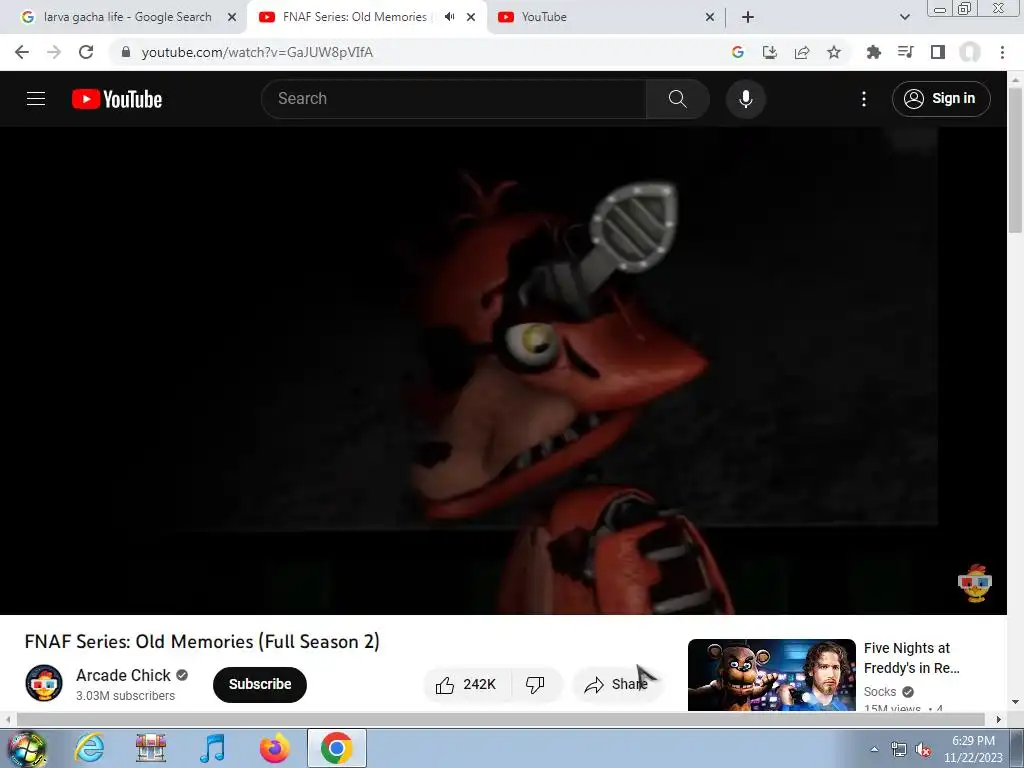The image size is (1024, 768).
Task: Open Arcade Chick channel avatar
Action: tap(44, 683)
